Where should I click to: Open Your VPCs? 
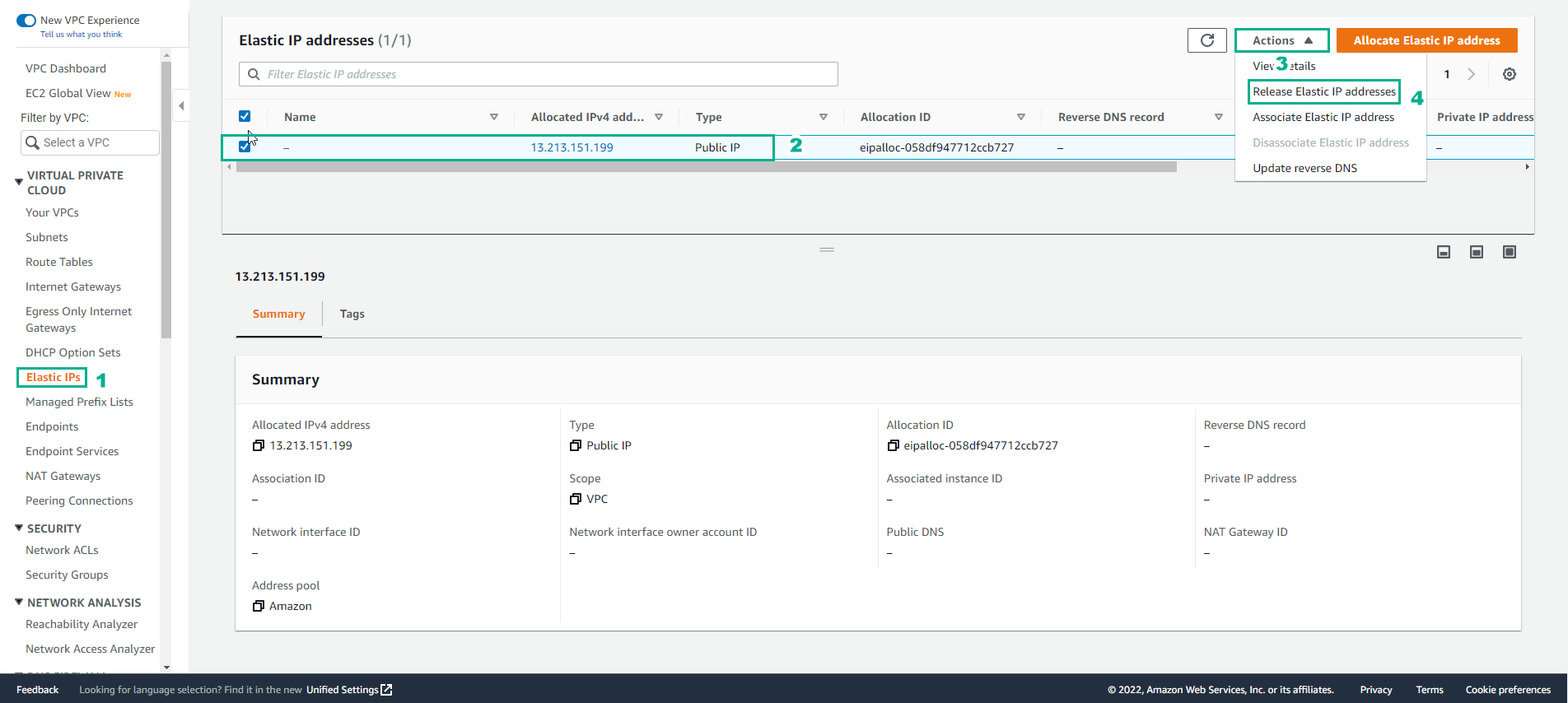coord(52,212)
